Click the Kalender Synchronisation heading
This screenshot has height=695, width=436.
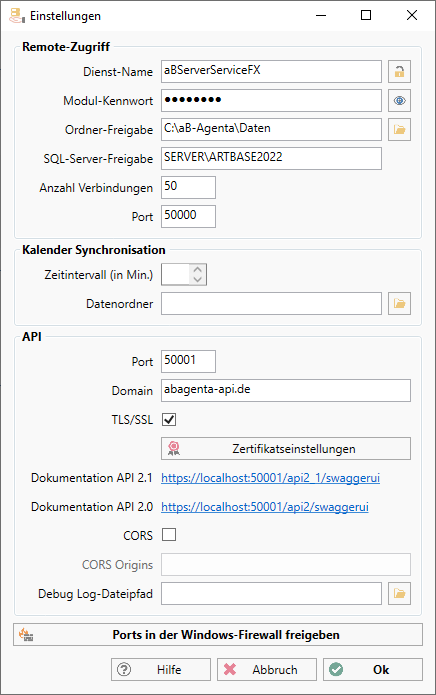click(94, 250)
